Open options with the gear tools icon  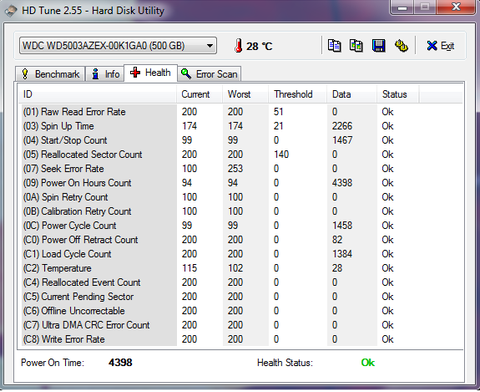point(401,46)
